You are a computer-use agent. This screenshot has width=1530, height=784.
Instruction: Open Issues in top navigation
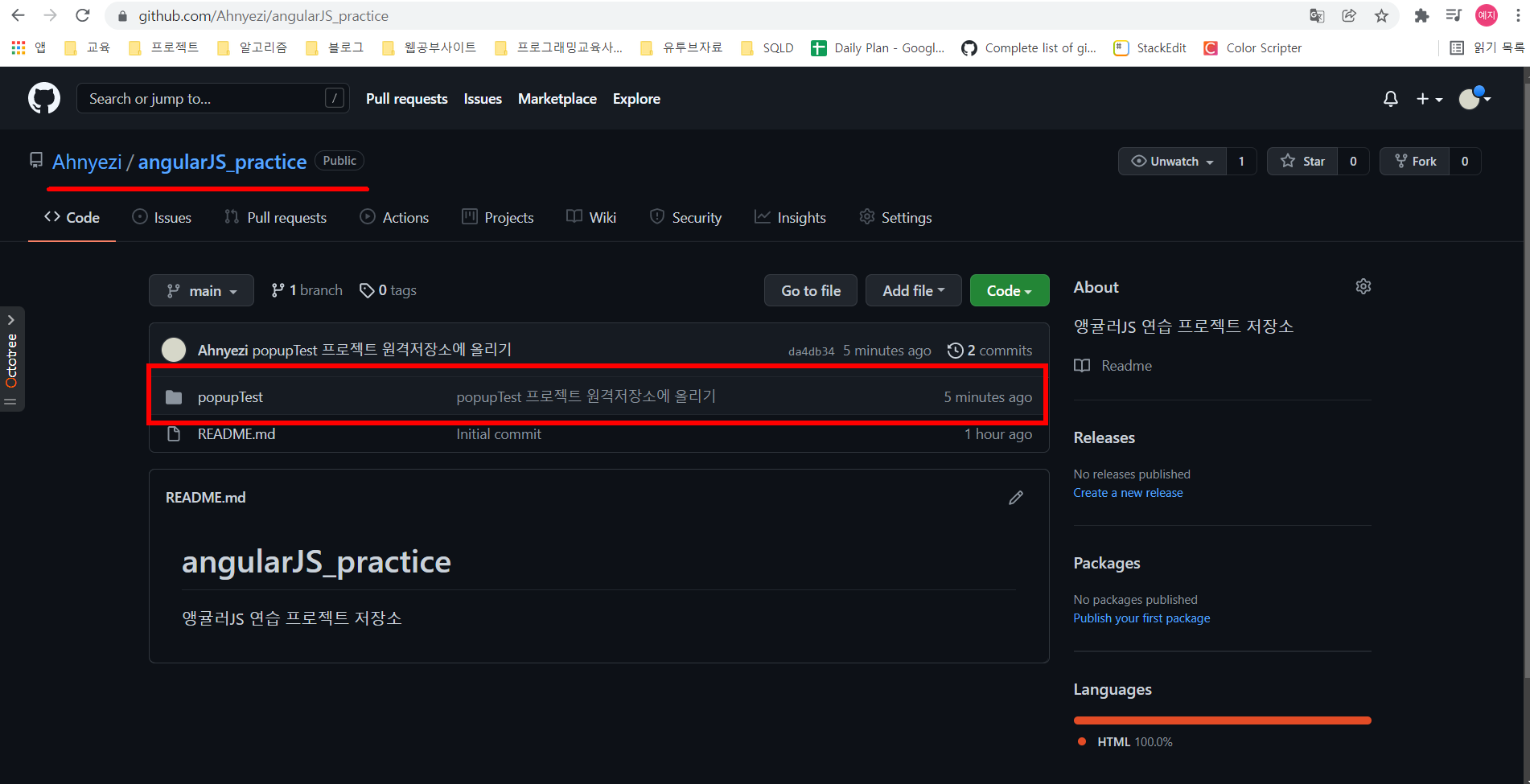(483, 99)
